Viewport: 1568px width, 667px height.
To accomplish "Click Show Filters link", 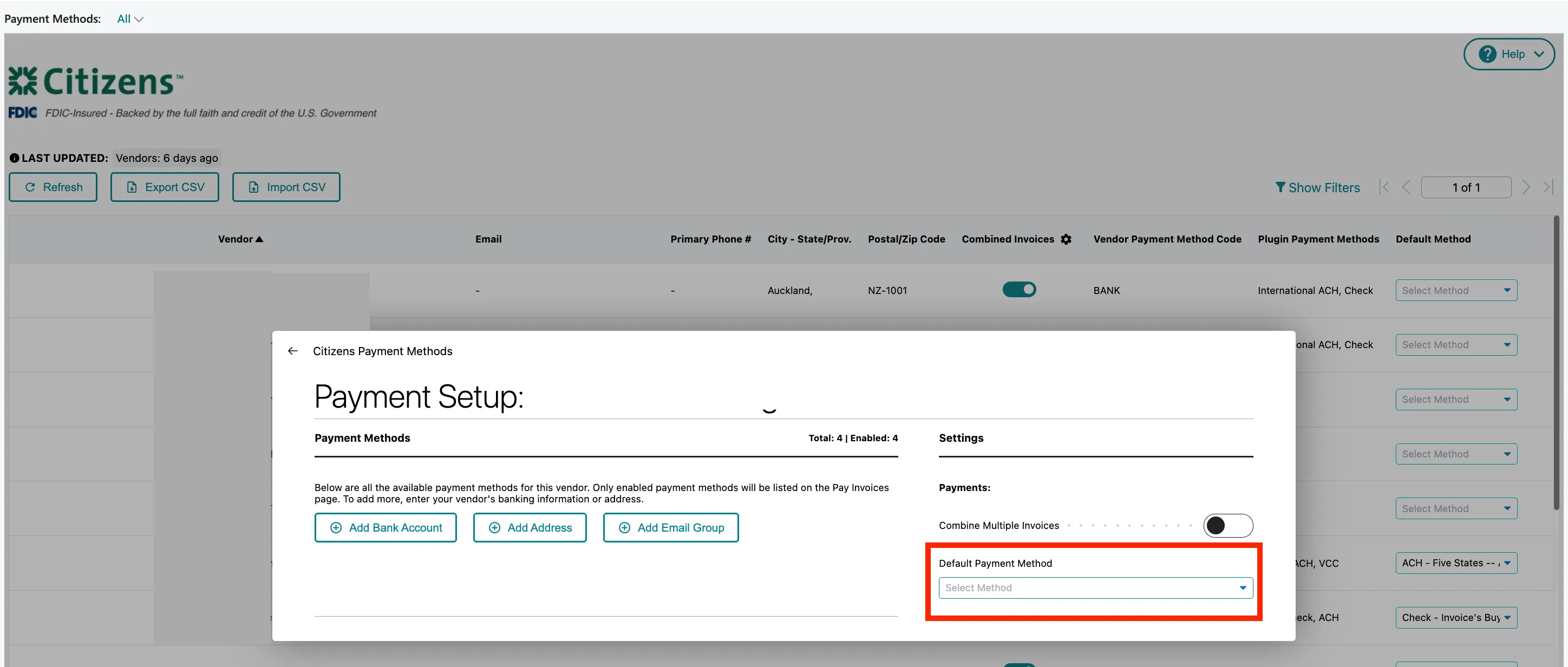I will click(1317, 187).
